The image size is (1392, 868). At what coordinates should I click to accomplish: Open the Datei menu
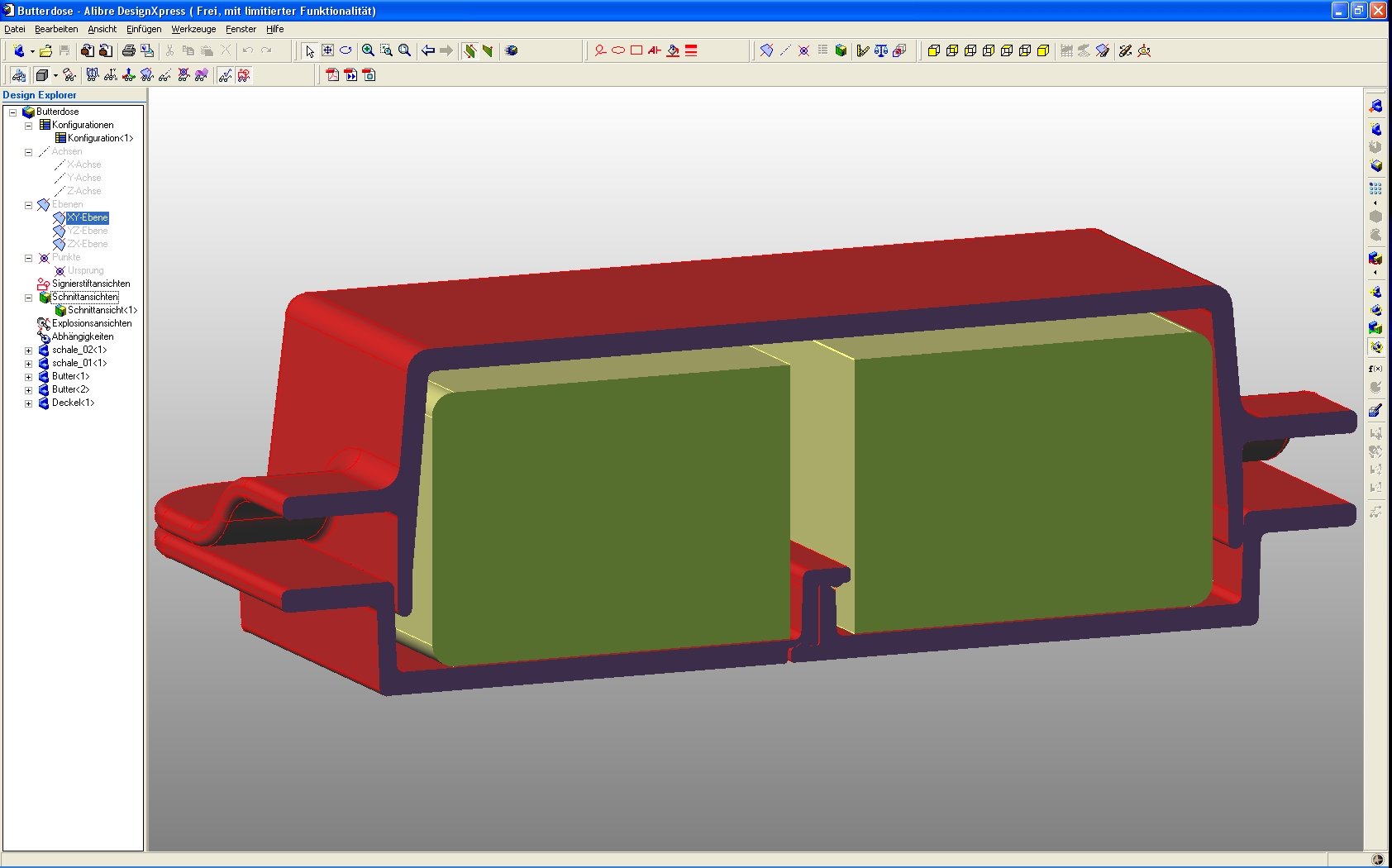click(x=15, y=29)
